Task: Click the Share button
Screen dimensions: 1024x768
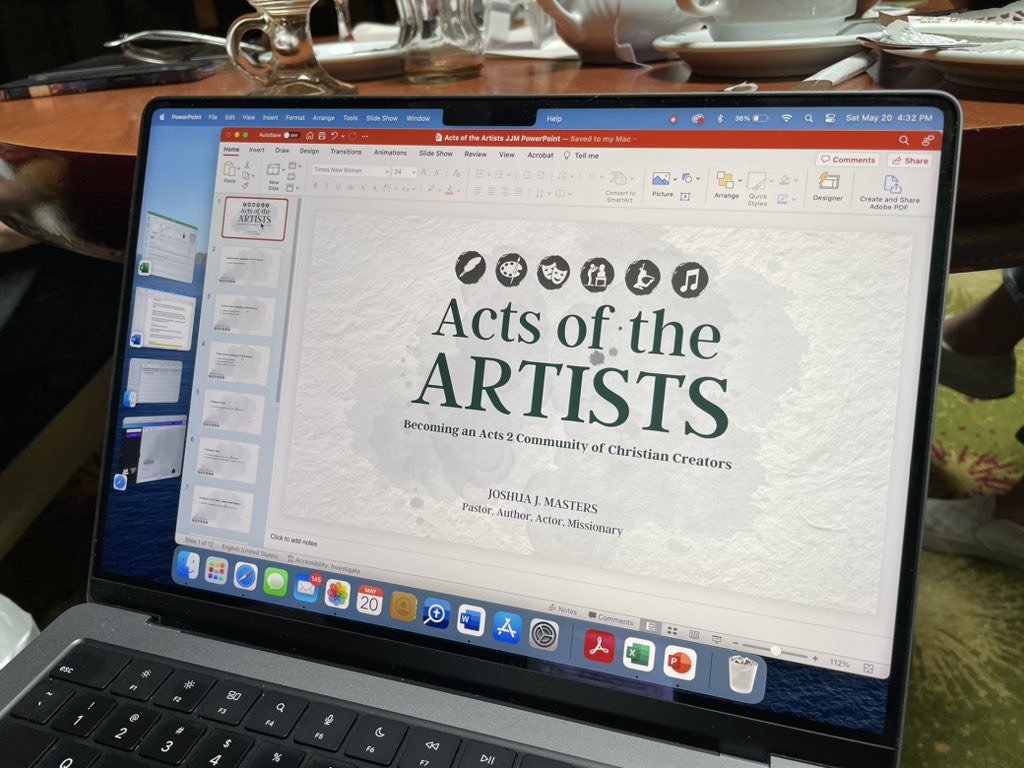Action: pos(910,161)
